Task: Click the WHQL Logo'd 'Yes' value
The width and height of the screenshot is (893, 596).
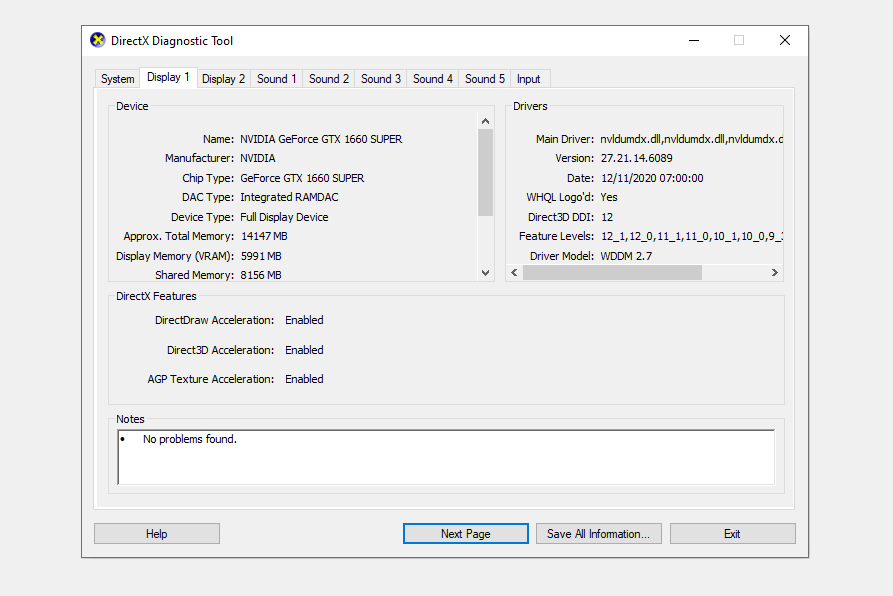Action: 609,198
